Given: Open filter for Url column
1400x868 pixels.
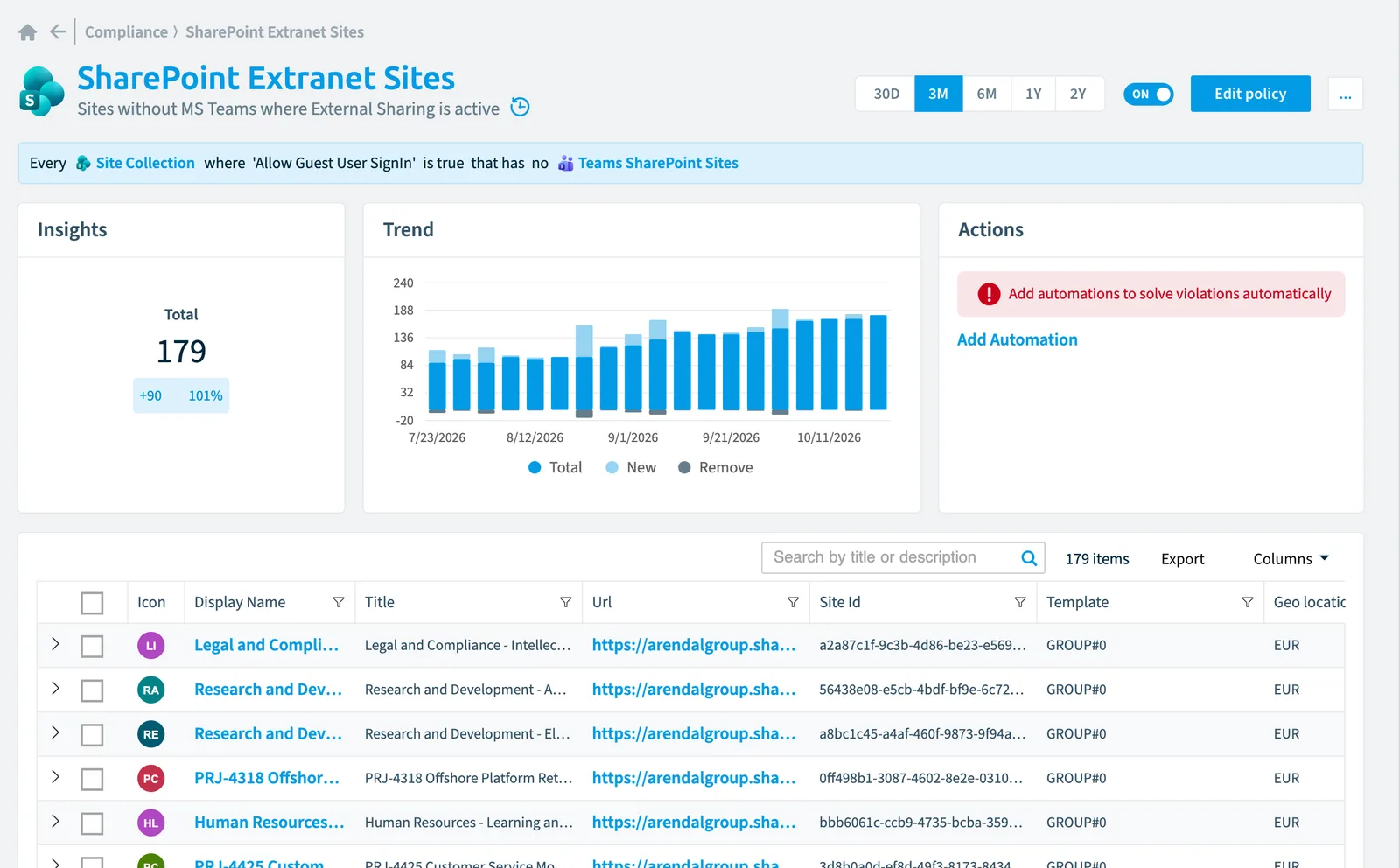Looking at the screenshot, I should coord(793,602).
